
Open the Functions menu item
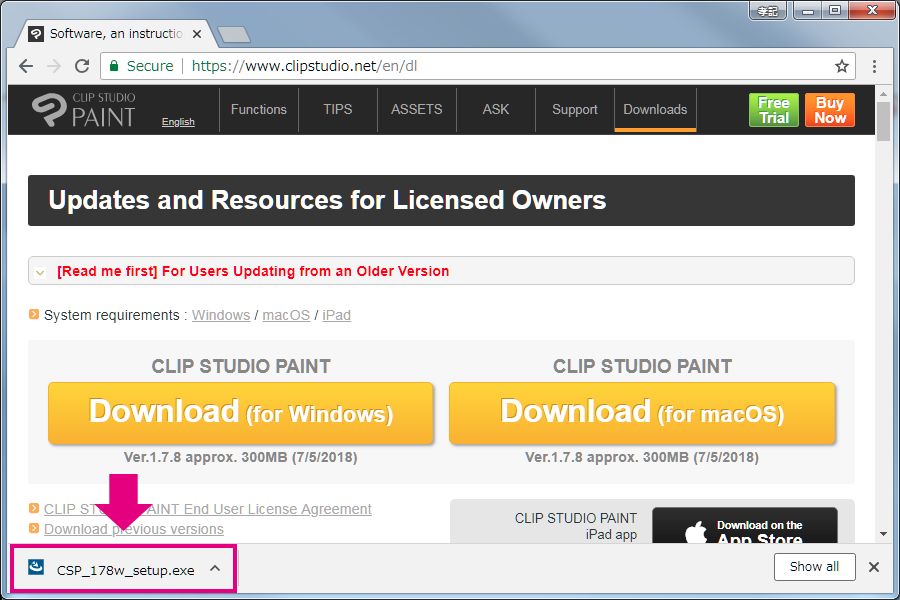click(258, 110)
